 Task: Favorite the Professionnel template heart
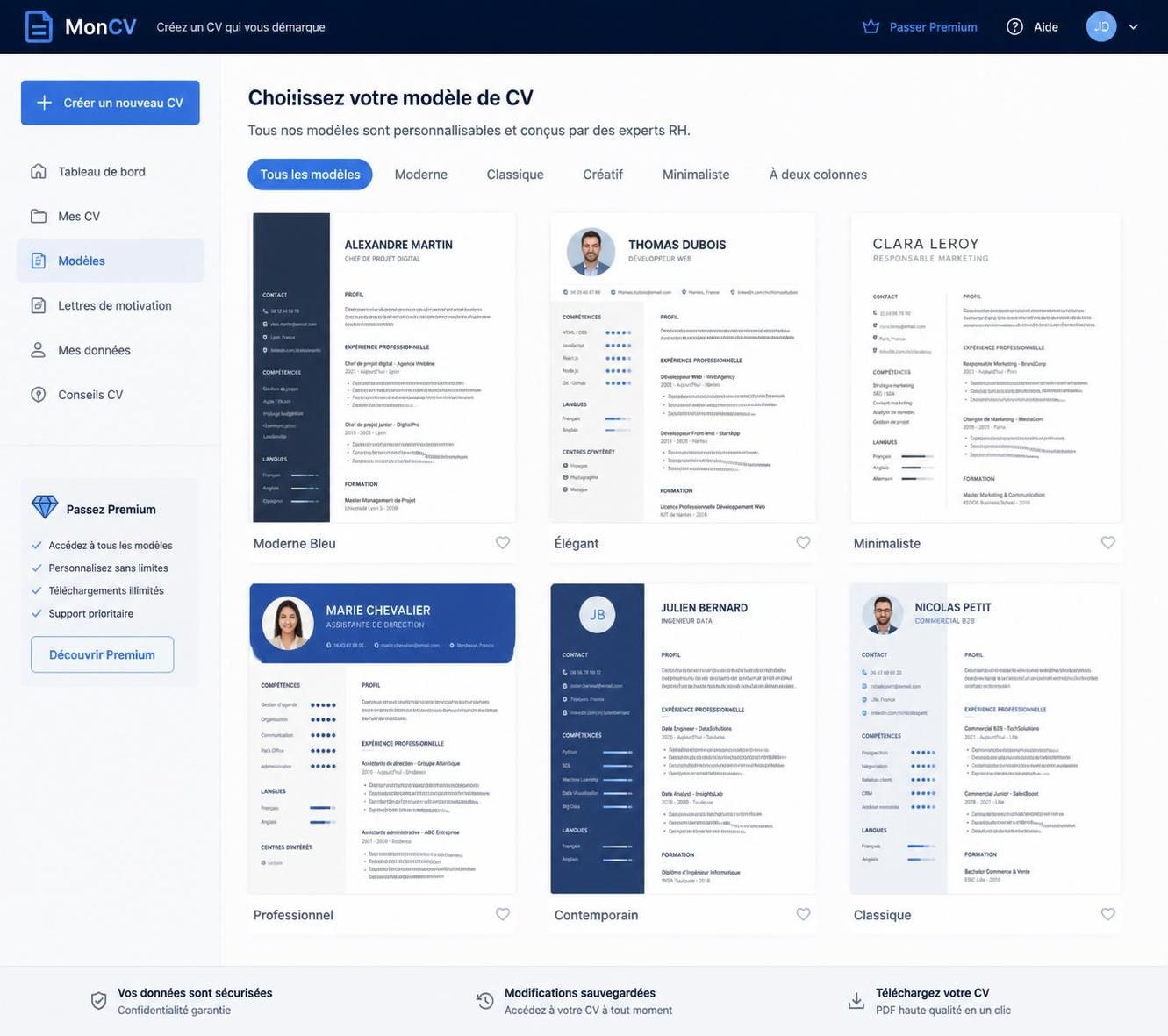(x=503, y=914)
